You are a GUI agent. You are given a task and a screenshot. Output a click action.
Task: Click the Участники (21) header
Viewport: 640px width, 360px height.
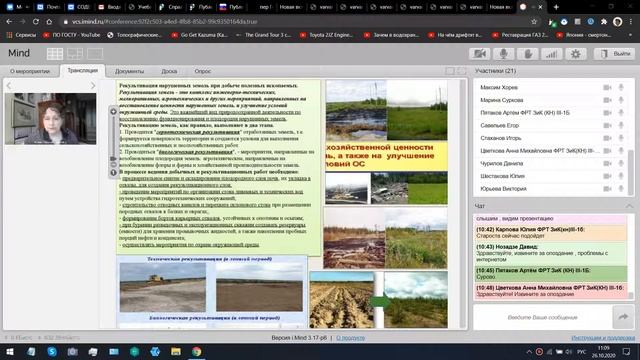[496, 71]
